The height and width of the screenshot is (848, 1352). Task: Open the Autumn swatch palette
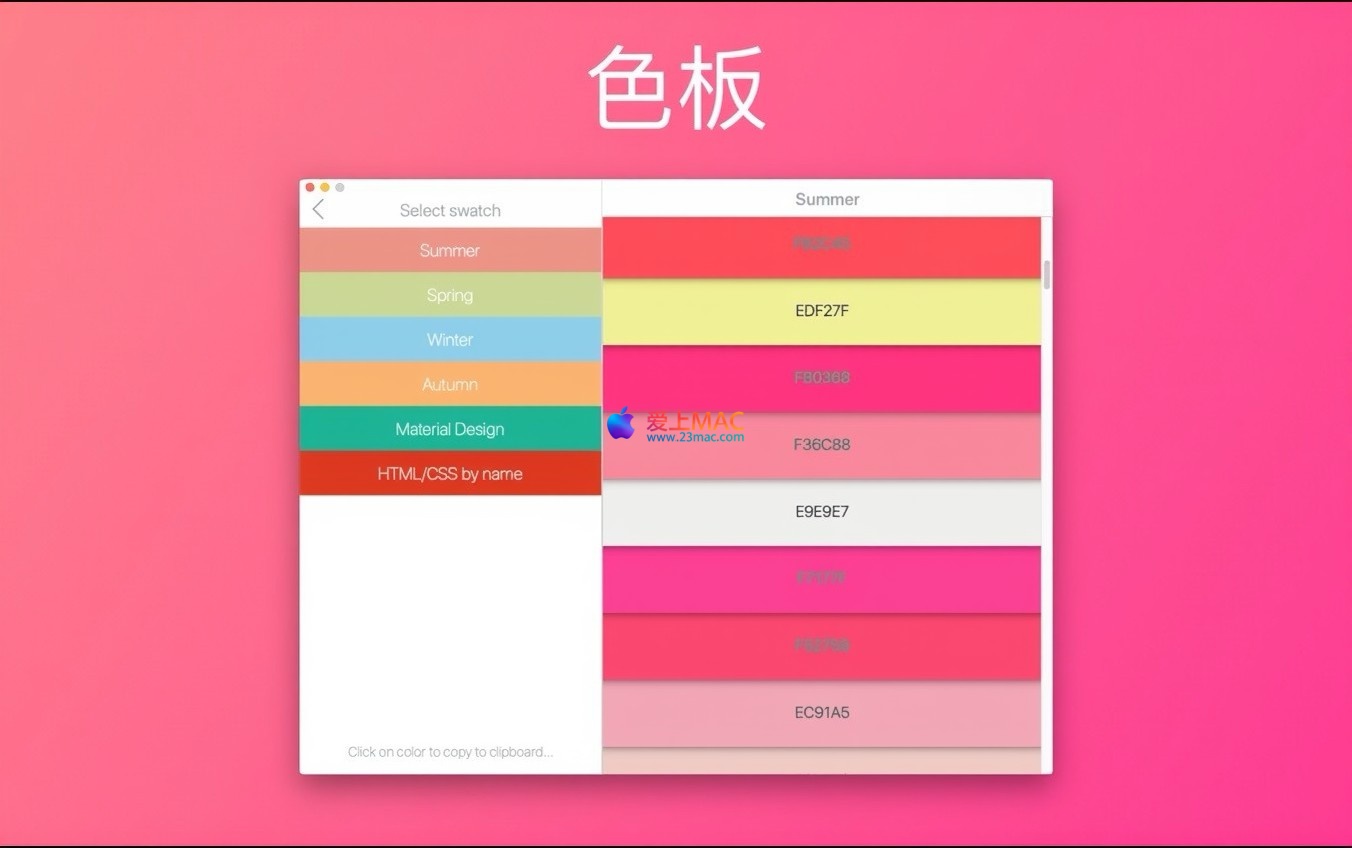[x=450, y=384]
